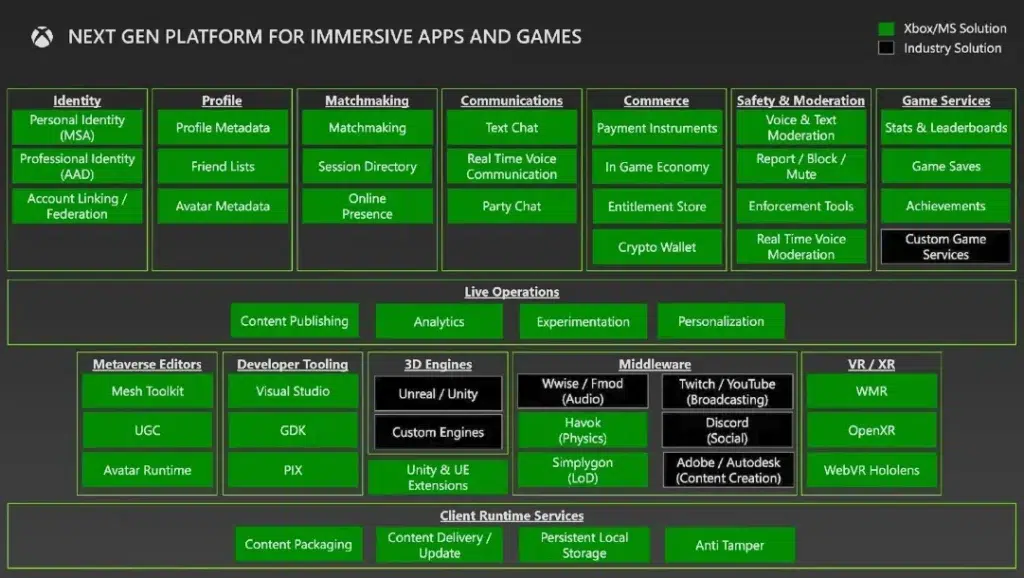Image resolution: width=1024 pixels, height=578 pixels.
Task: Select the Game Services column header
Action: click(945, 100)
